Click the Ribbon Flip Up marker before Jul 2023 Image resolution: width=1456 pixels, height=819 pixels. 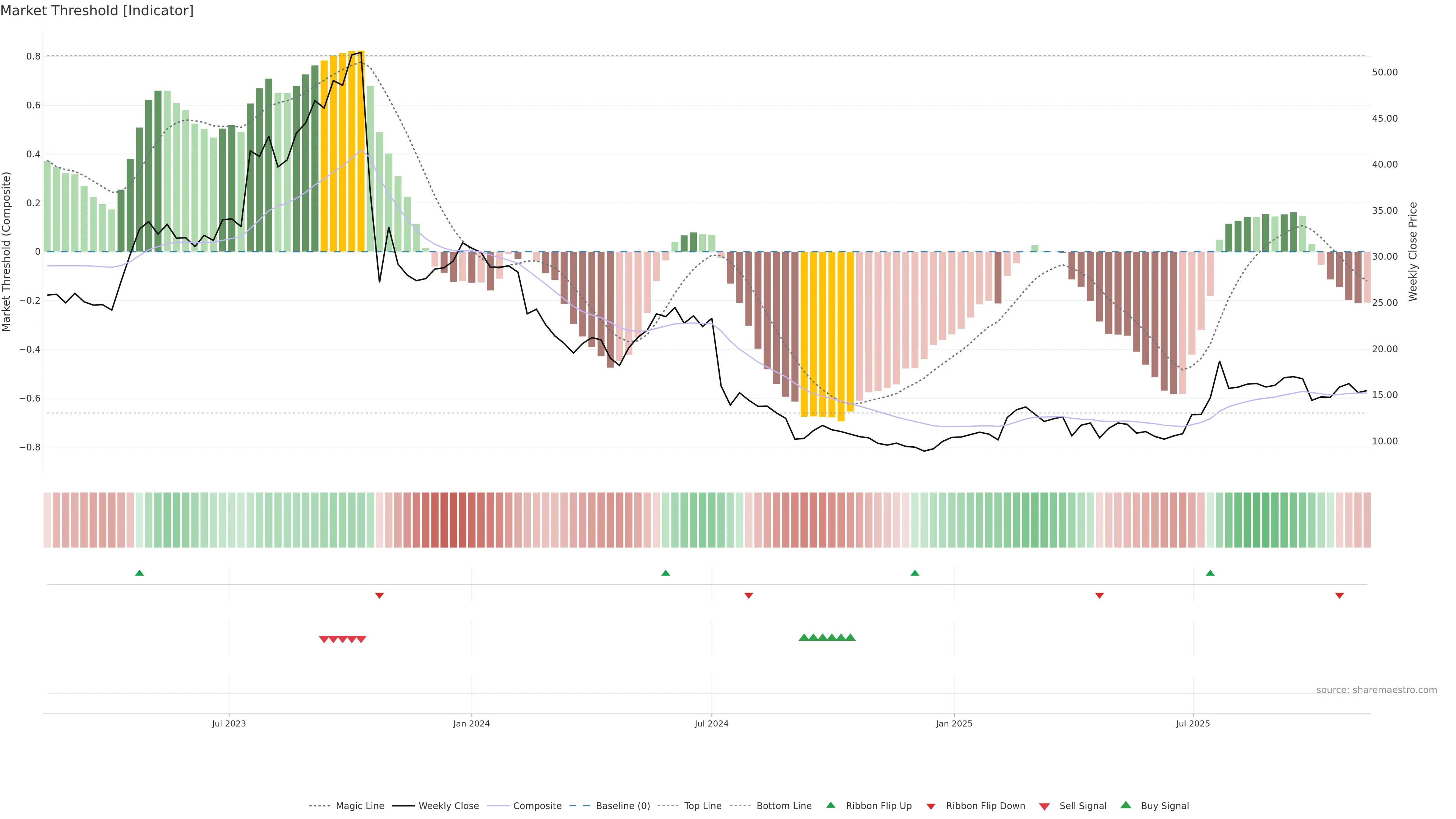click(140, 573)
